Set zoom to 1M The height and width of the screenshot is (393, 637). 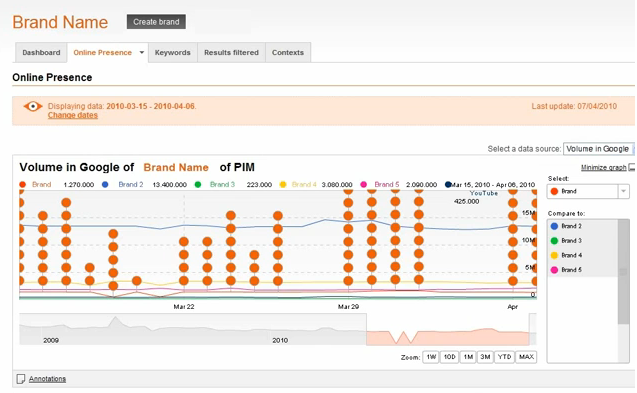(468, 357)
